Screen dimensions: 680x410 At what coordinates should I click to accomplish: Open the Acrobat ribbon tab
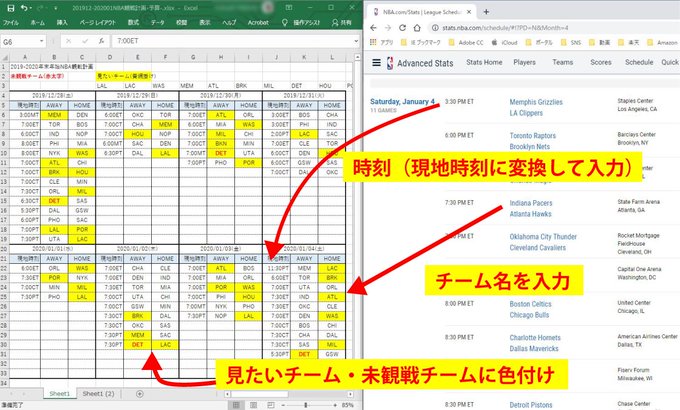pyautogui.click(x=258, y=23)
